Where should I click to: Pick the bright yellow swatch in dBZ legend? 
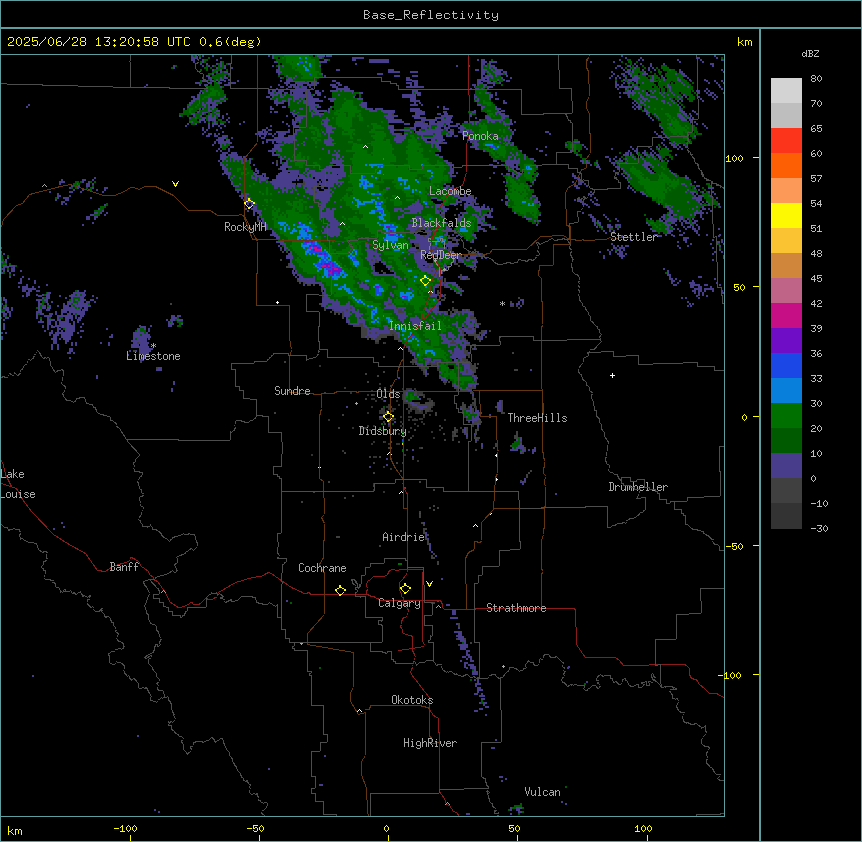coord(786,215)
